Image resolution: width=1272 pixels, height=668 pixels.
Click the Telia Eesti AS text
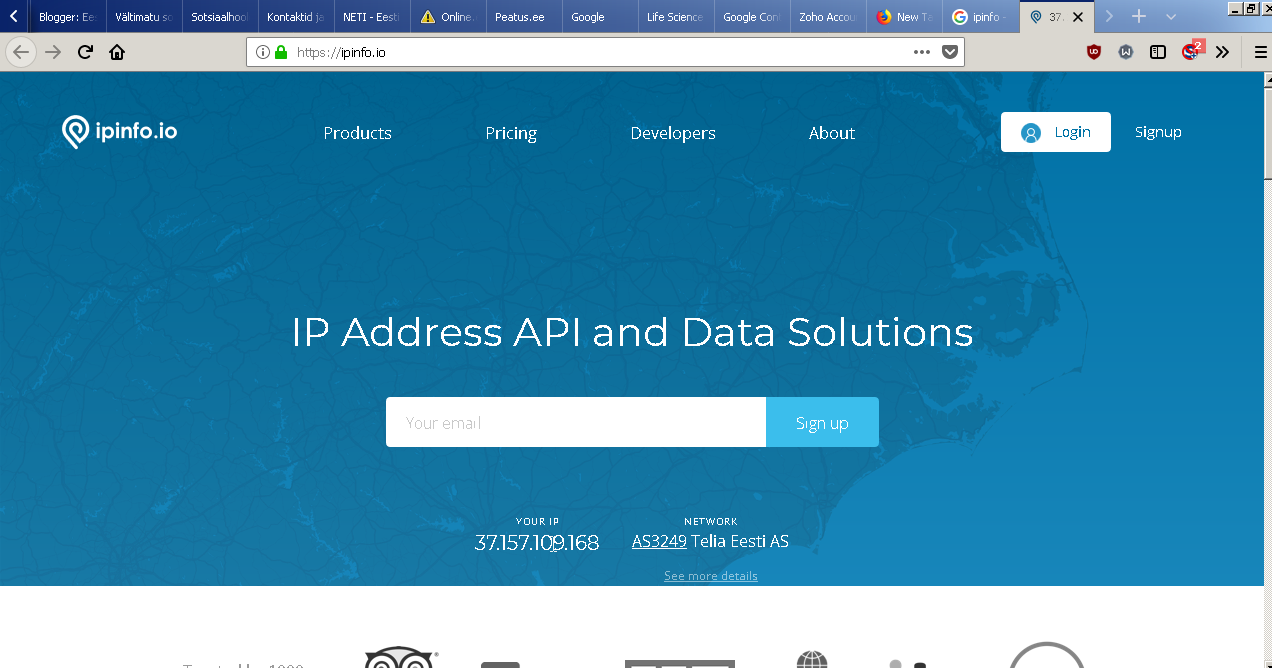pyautogui.click(x=740, y=541)
